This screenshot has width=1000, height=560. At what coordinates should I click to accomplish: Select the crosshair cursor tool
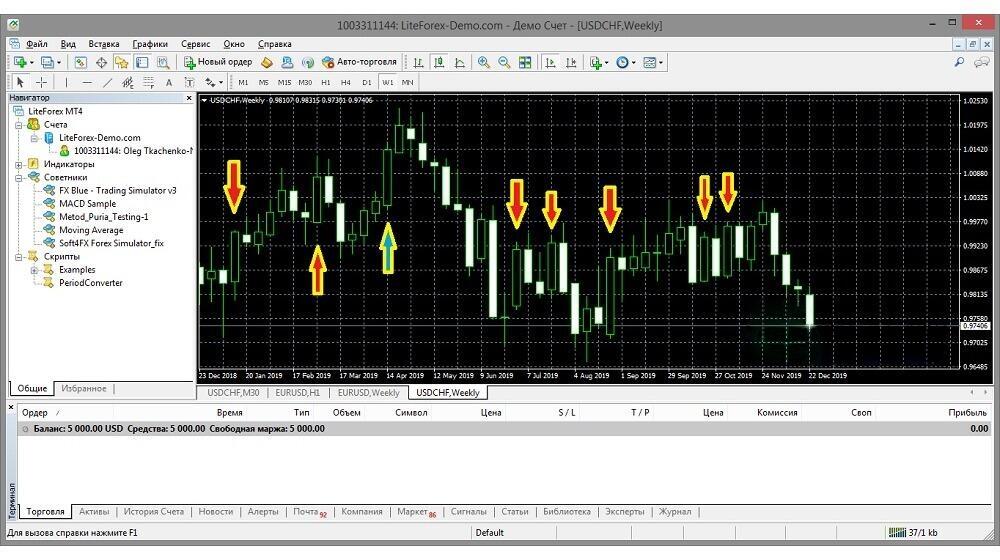[x=42, y=82]
